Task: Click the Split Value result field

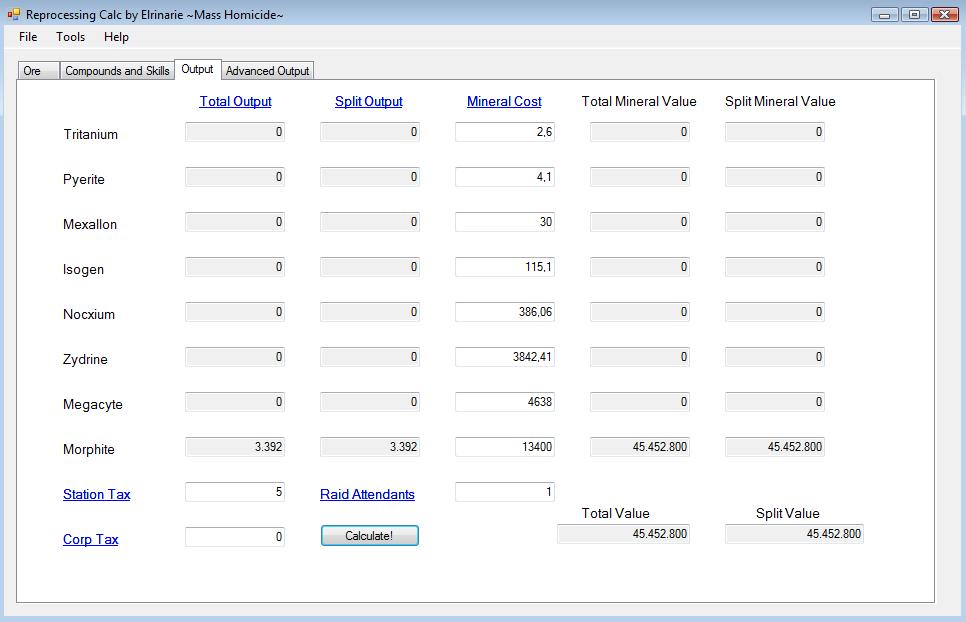Action: tap(794, 533)
